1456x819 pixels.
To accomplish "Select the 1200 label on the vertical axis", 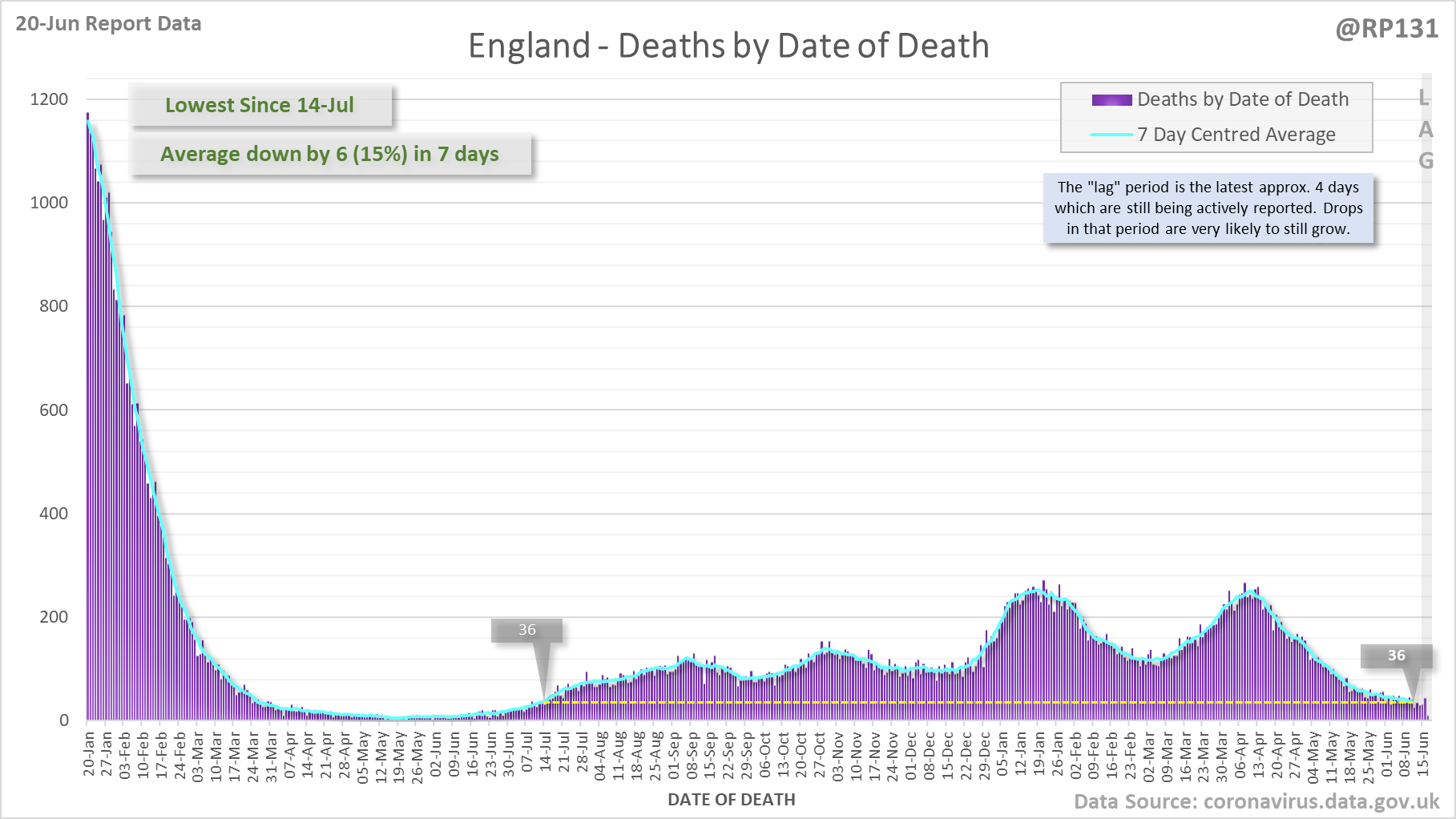I will (x=49, y=99).
